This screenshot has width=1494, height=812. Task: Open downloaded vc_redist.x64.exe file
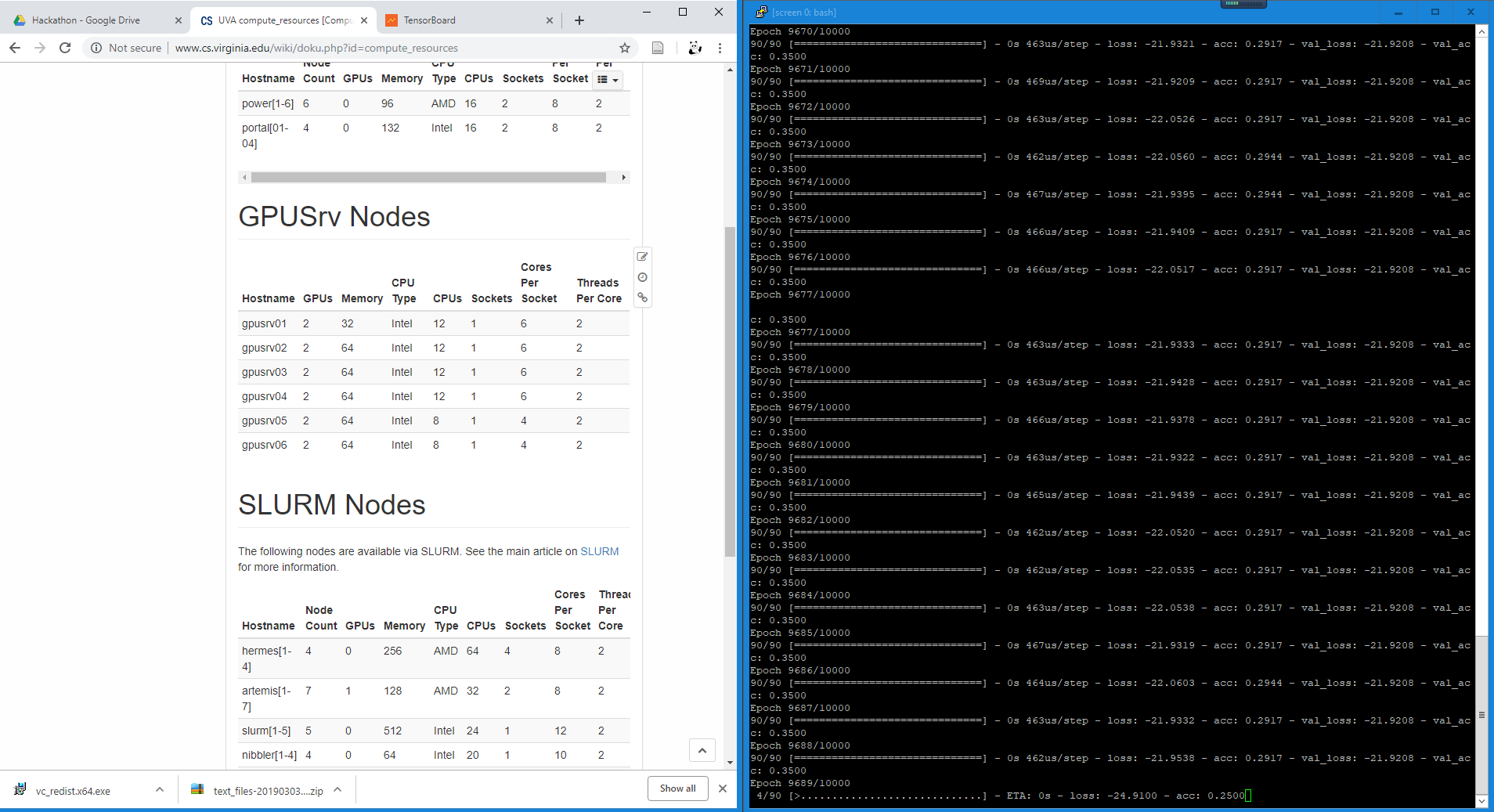click(73, 791)
